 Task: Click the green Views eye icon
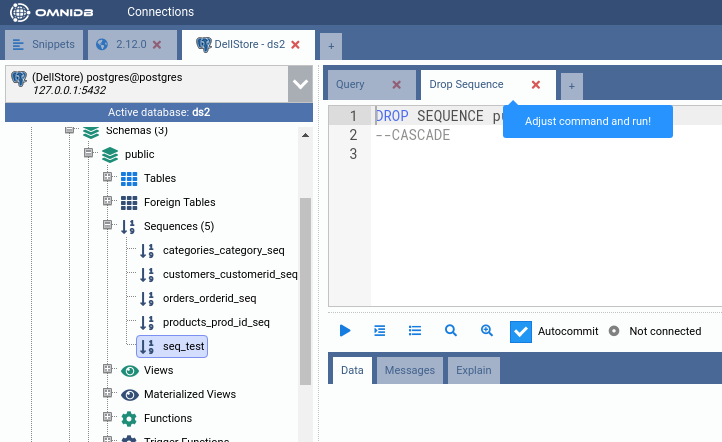tap(130, 371)
